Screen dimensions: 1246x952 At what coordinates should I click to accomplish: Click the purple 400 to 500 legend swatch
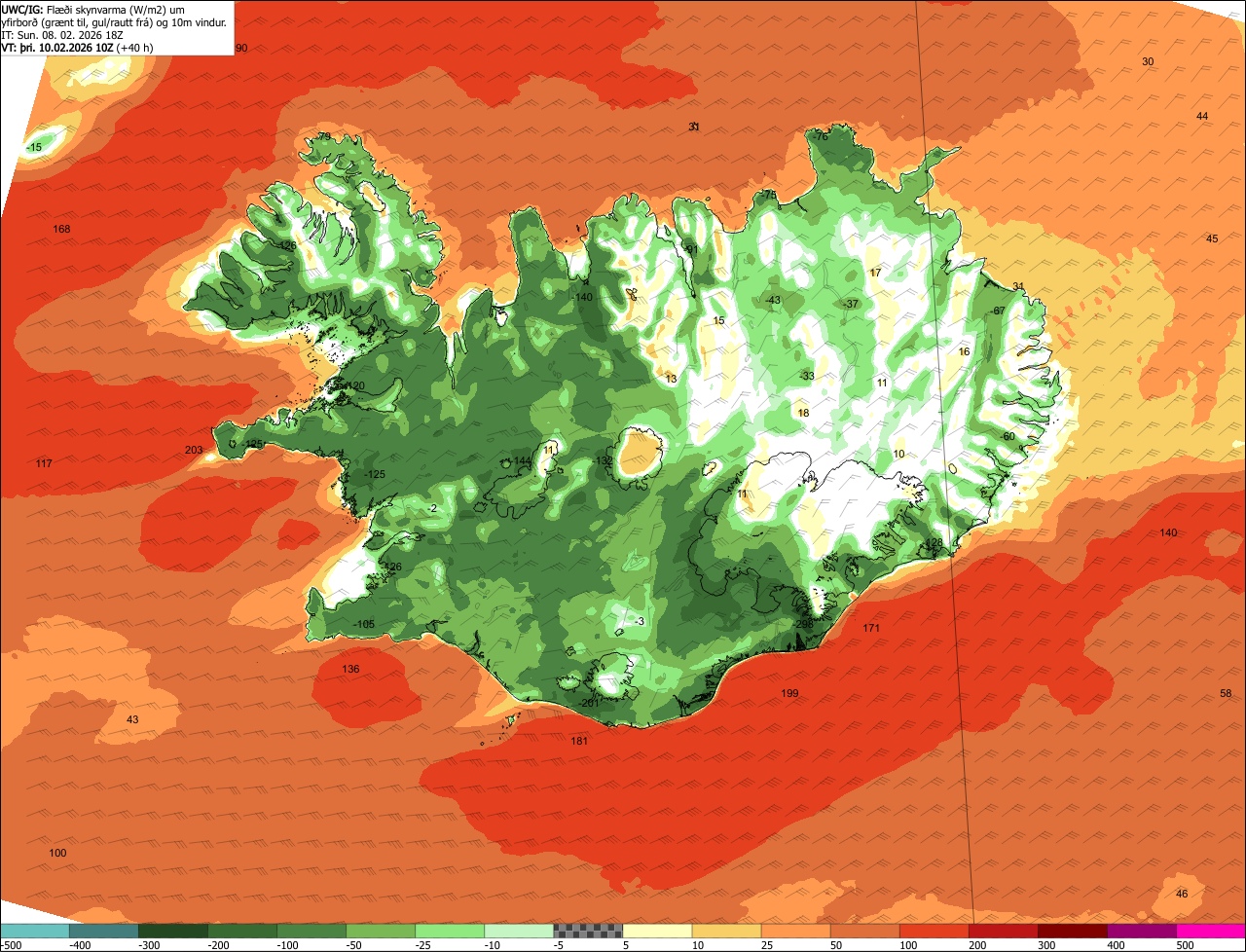1141,931
